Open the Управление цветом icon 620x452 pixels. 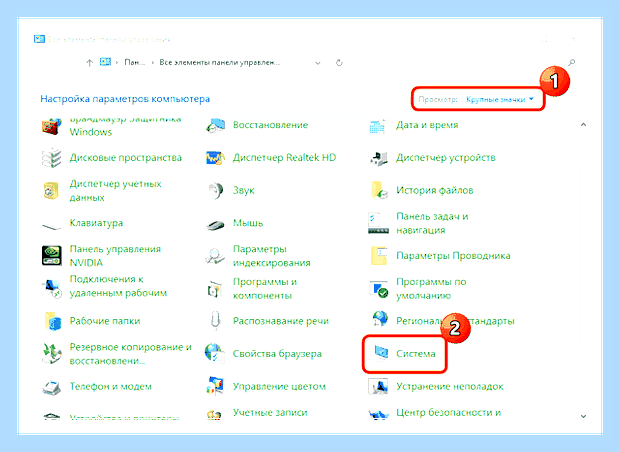click(215, 386)
